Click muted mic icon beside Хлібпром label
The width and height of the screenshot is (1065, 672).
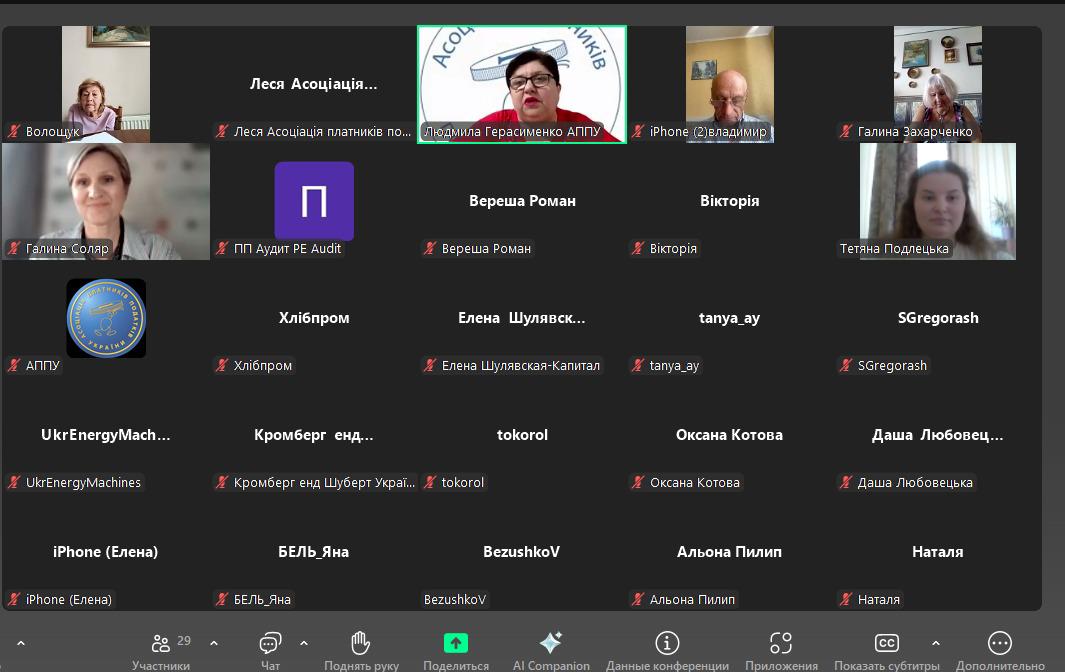(222, 366)
